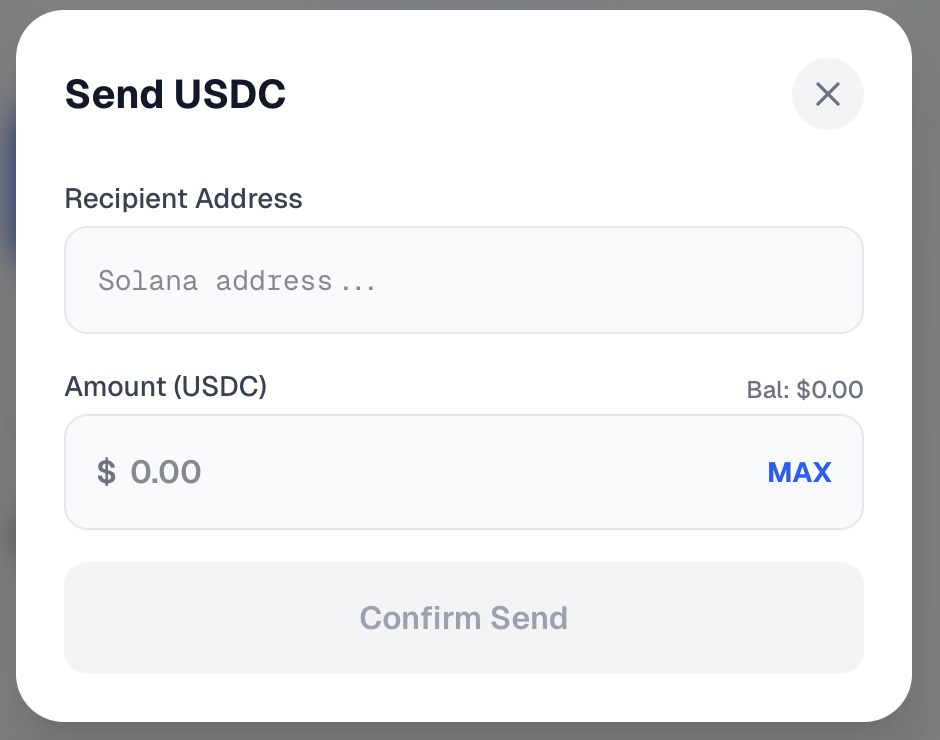The image size is (940, 740).
Task: Click the Confirm Send button
Action: (463, 618)
